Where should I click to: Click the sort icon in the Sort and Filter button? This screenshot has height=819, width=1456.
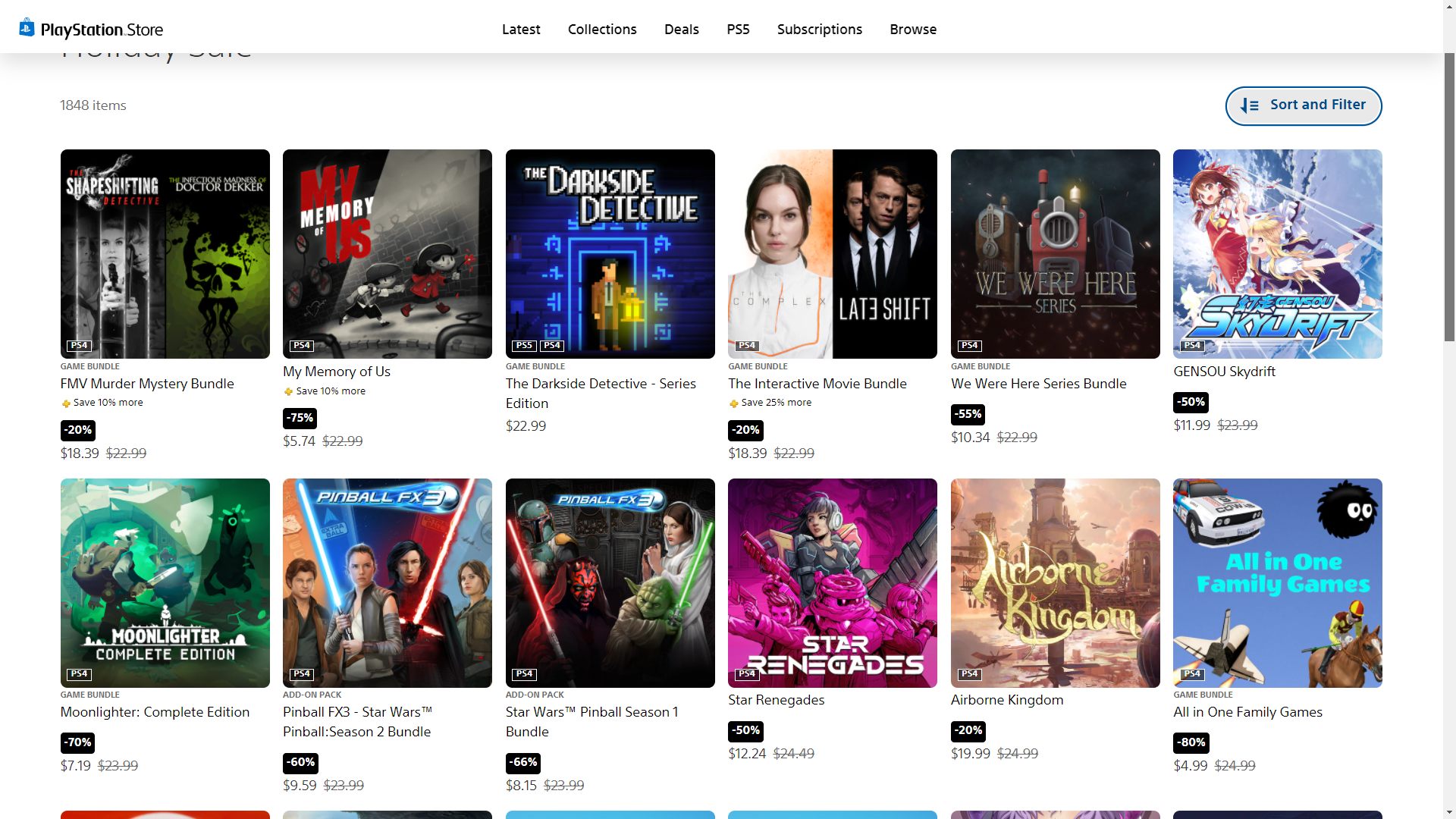pyautogui.click(x=1249, y=106)
